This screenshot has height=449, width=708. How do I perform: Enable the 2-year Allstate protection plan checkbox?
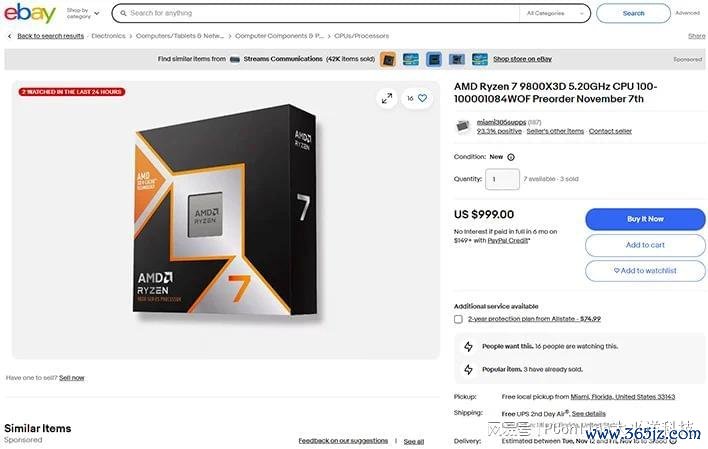pyautogui.click(x=458, y=319)
